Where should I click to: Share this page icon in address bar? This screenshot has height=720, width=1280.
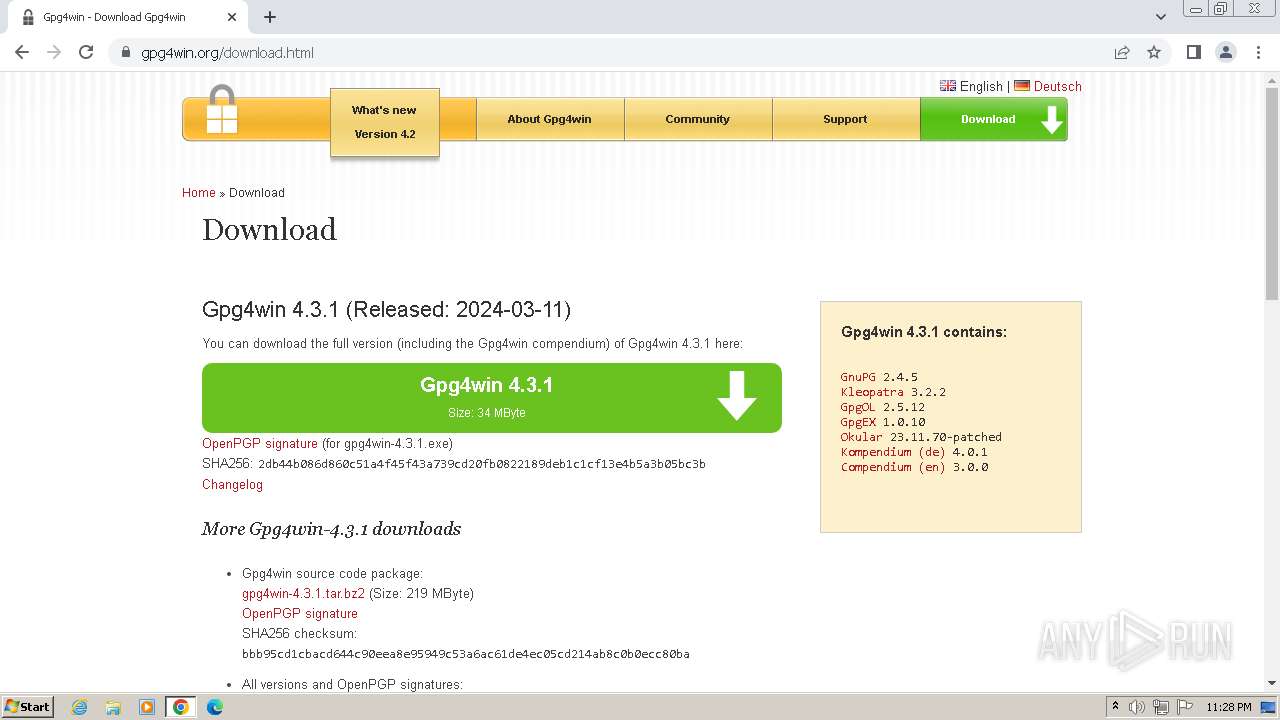pos(1122,52)
